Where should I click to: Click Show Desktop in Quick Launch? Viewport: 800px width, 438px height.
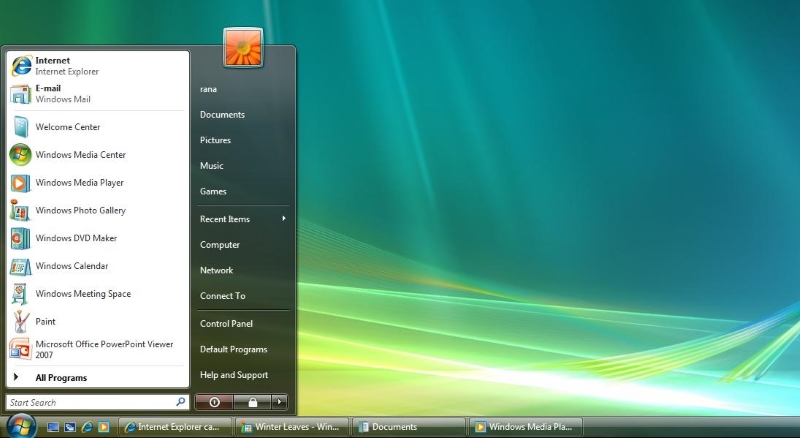53,427
